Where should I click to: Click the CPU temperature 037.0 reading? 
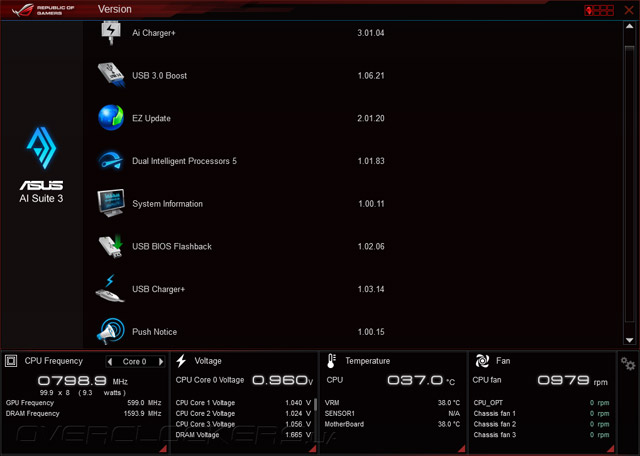(x=420, y=380)
